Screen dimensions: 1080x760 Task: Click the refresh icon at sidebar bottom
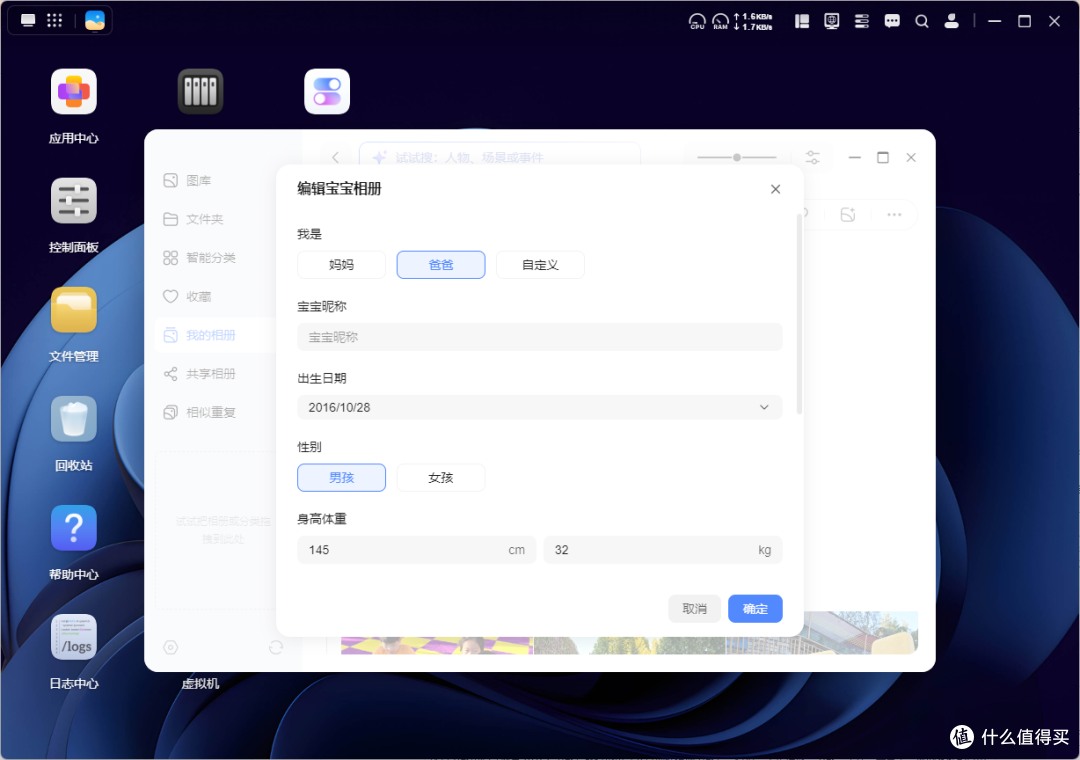(x=276, y=648)
